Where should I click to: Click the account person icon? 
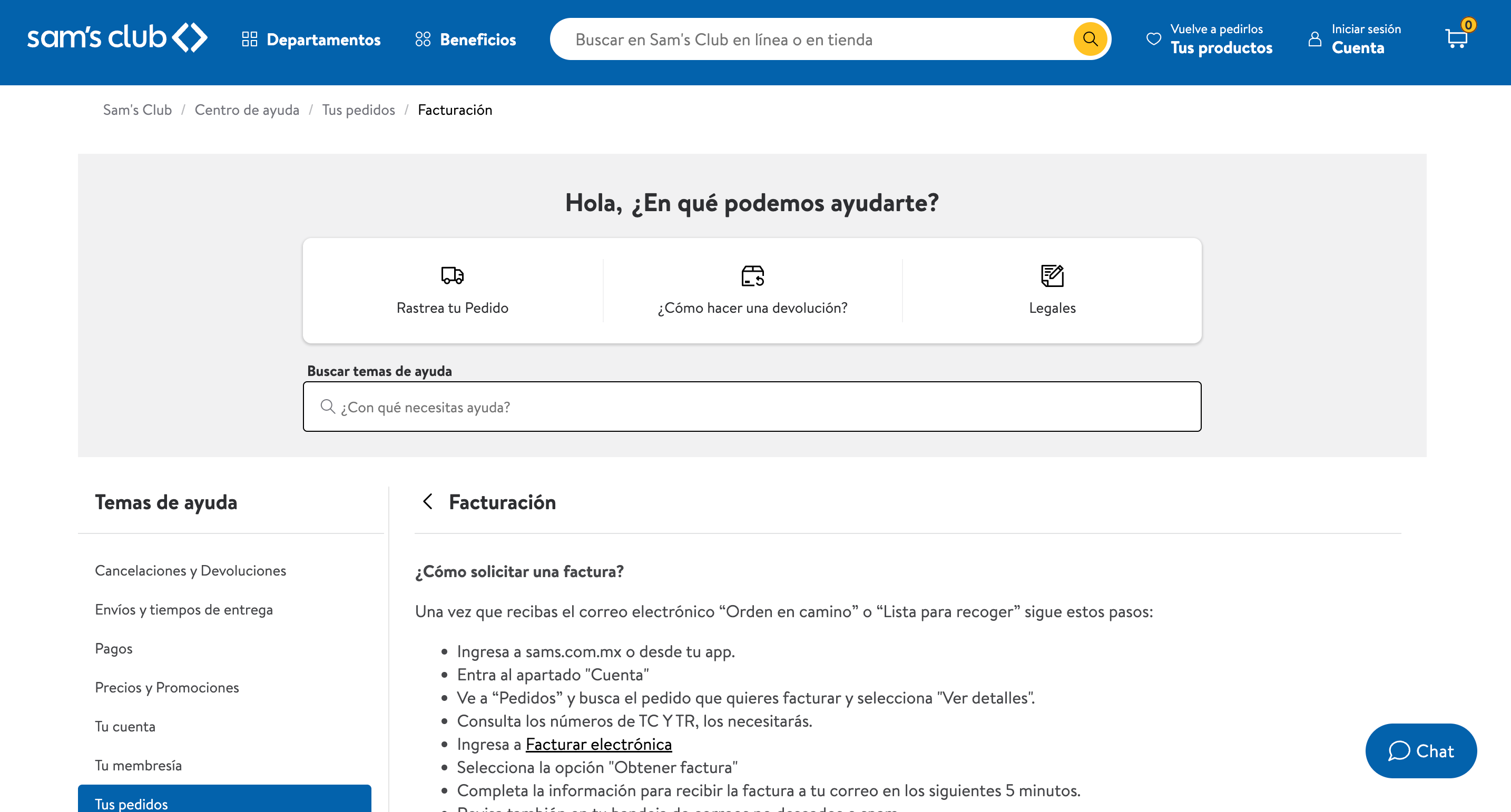[1314, 38]
